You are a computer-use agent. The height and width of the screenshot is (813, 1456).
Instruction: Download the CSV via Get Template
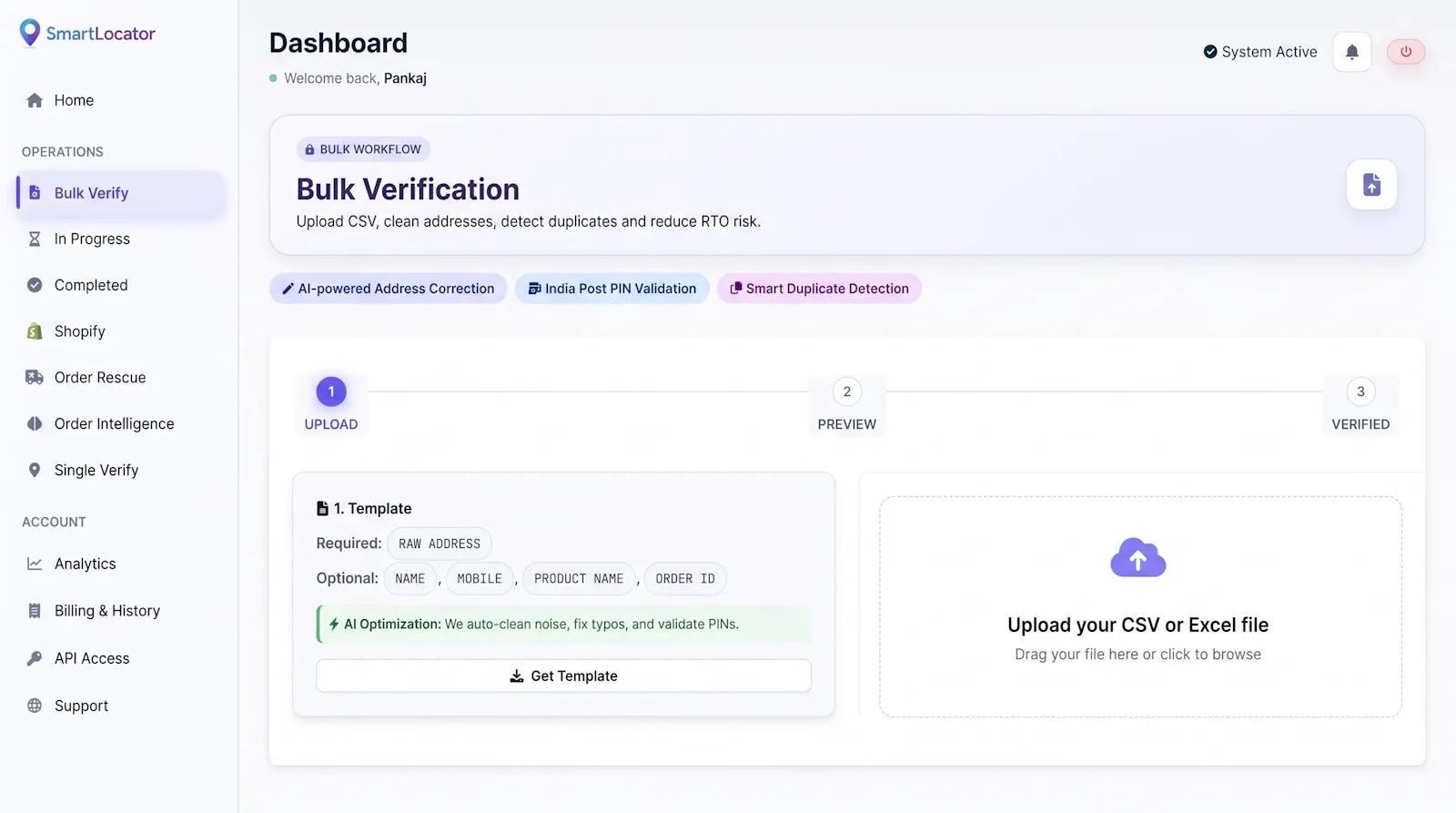[x=563, y=676]
